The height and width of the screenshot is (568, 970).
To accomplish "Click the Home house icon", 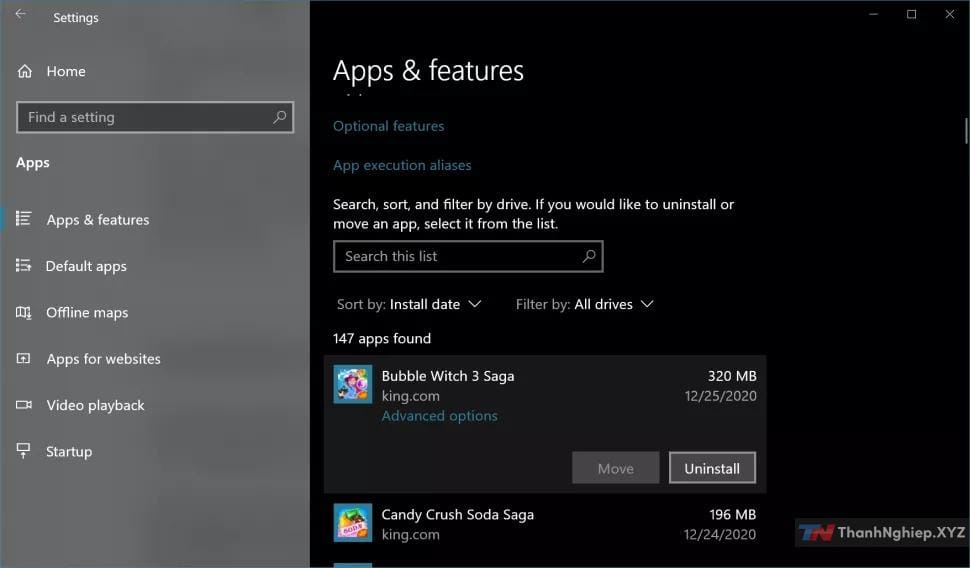I will [25, 71].
